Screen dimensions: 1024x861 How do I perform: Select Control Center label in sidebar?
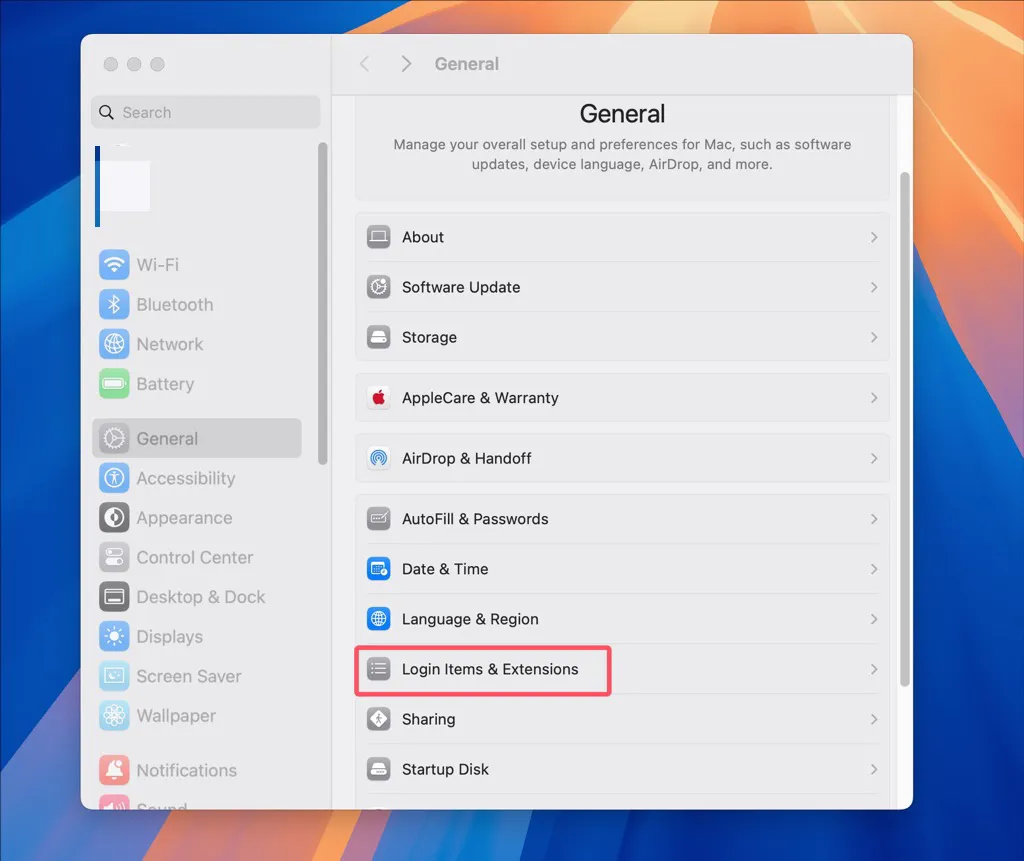pyautogui.click(x=195, y=557)
